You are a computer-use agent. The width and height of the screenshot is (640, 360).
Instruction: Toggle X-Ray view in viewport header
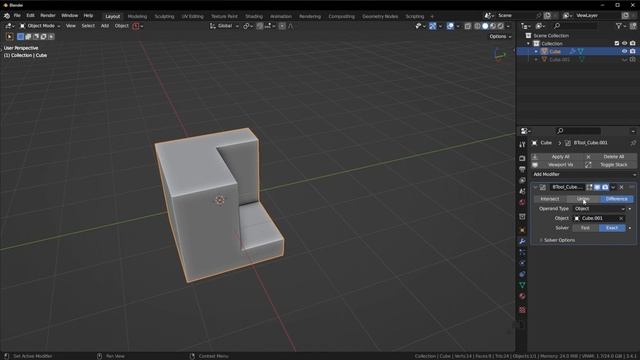pyautogui.click(x=468, y=26)
